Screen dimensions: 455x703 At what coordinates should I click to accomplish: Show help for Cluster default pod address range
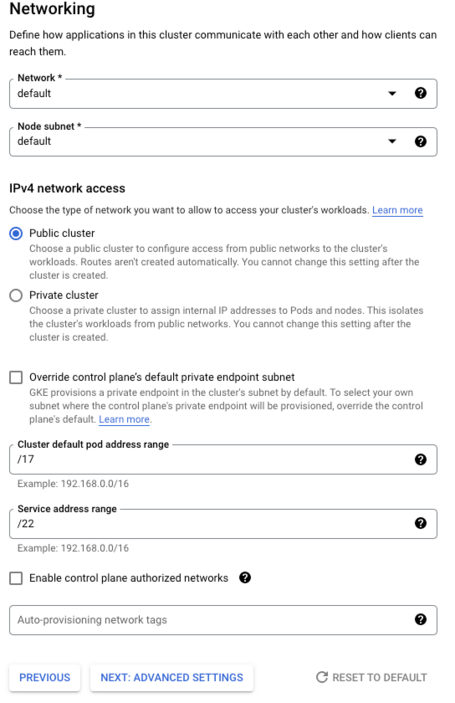(x=420, y=459)
